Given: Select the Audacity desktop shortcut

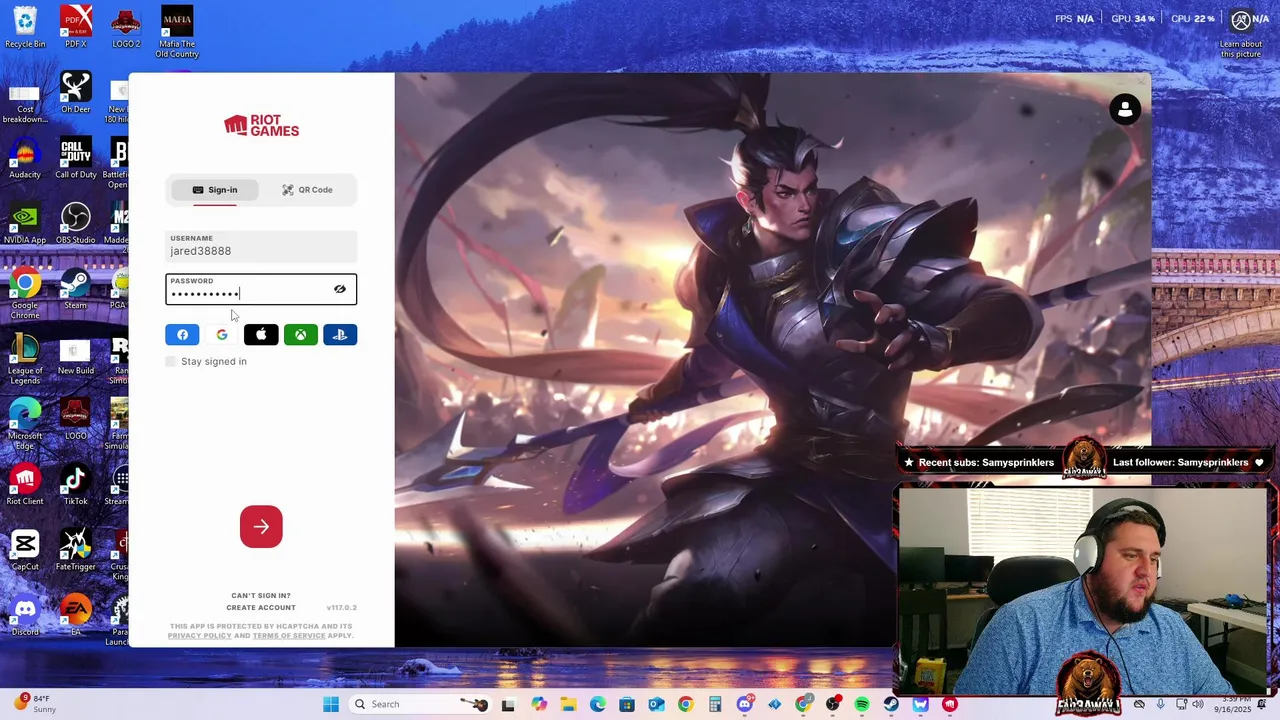Looking at the screenshot, I should point(25,158).
